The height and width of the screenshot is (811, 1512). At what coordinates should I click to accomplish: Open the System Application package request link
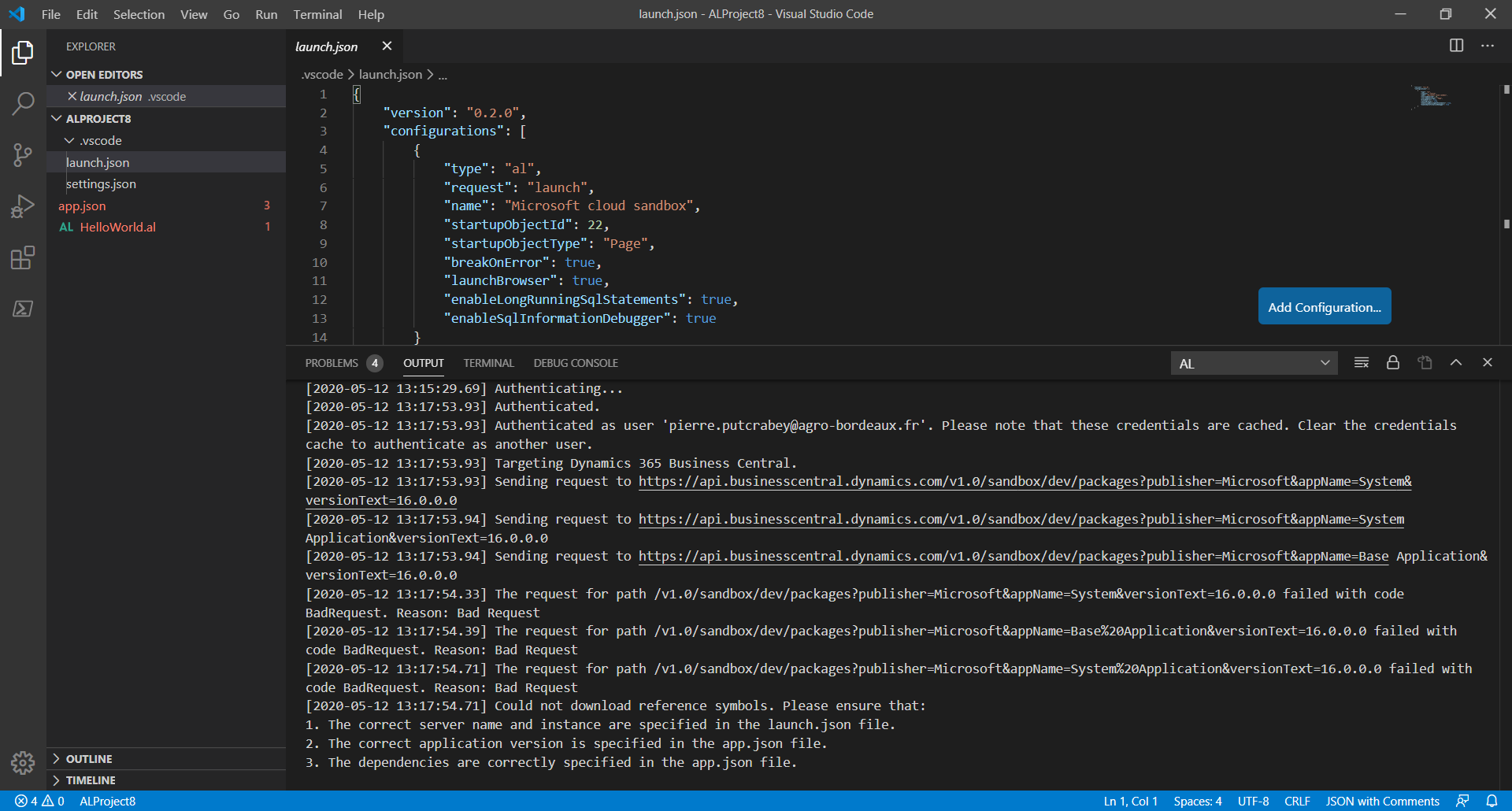pos(1021,519)
